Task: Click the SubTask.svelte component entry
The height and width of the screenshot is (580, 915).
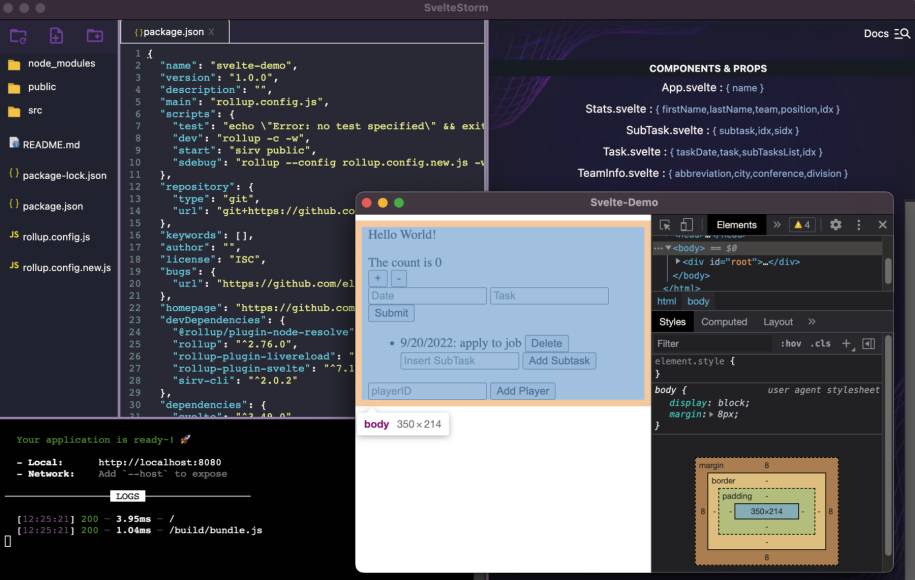Action: (713, 131)
